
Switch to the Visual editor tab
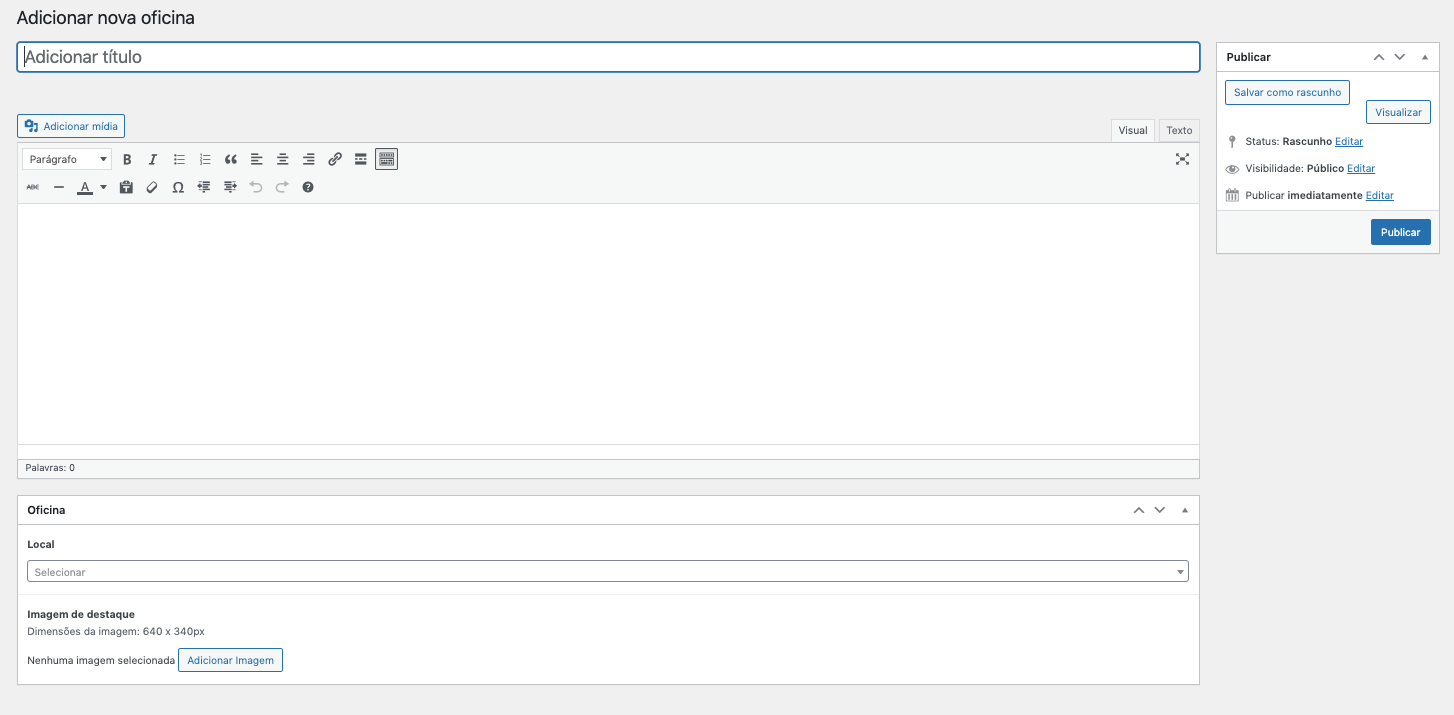[x=1133, y=130]
